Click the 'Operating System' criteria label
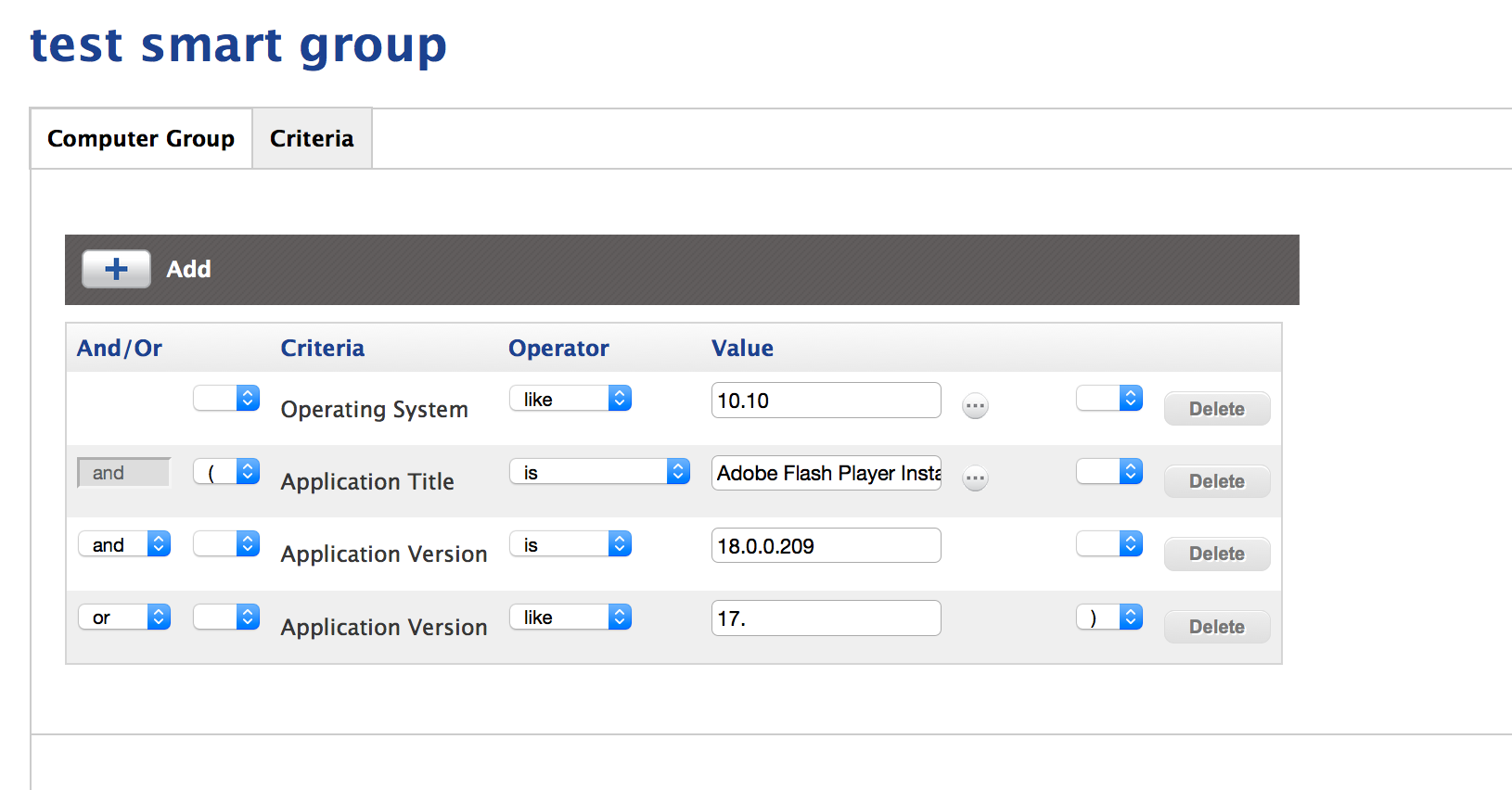Screen dimensions: 1512x790 (375, 410)
